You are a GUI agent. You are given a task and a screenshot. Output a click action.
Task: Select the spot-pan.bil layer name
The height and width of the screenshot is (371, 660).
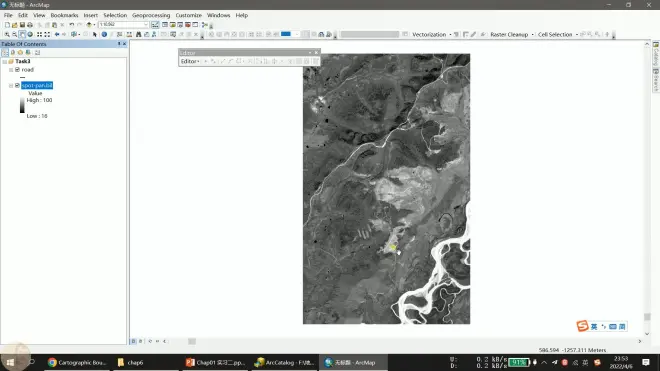coord(37,85)
